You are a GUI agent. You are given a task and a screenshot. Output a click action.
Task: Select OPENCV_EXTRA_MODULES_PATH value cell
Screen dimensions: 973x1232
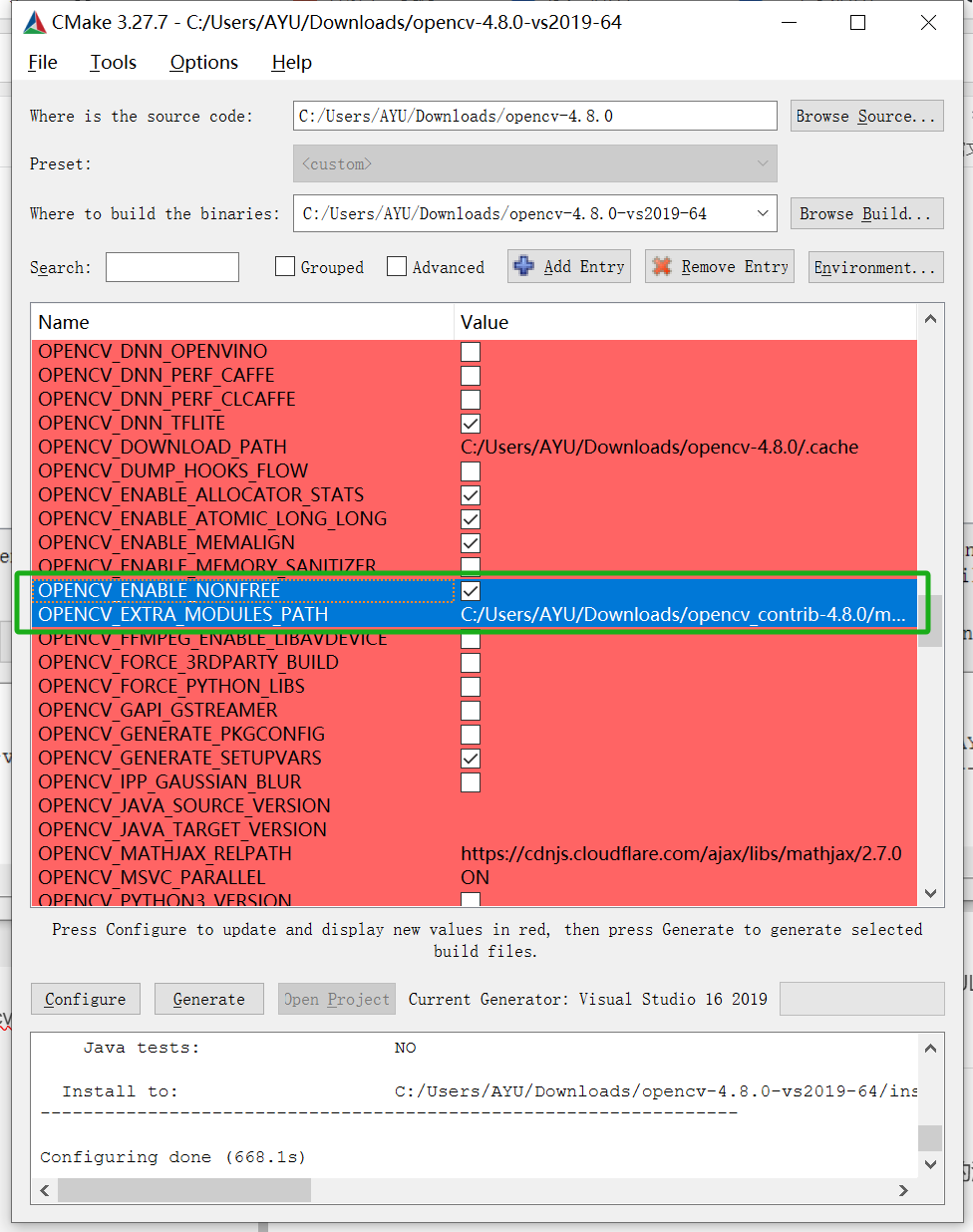pyautogui.click(x=686, y=614)
